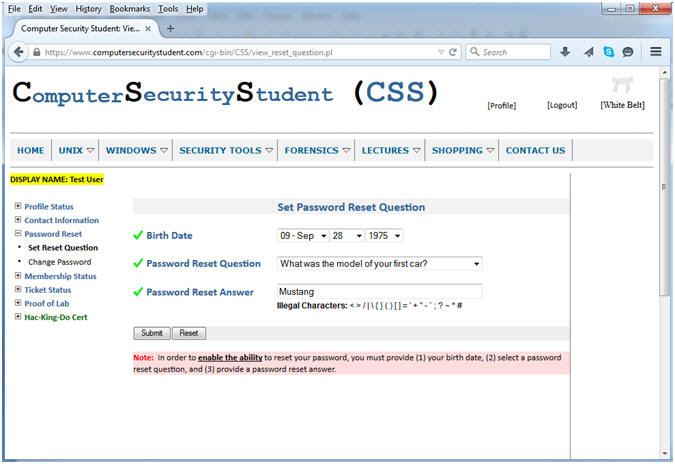
Task: Open the Help menu
Action: 195,9
